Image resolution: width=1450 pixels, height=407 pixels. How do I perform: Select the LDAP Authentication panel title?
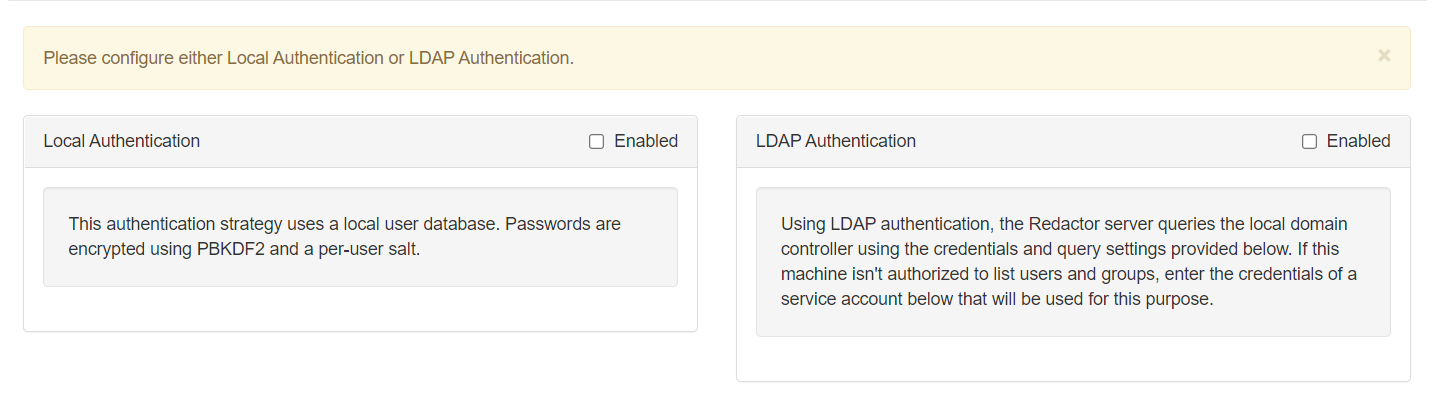click(836, 141)
